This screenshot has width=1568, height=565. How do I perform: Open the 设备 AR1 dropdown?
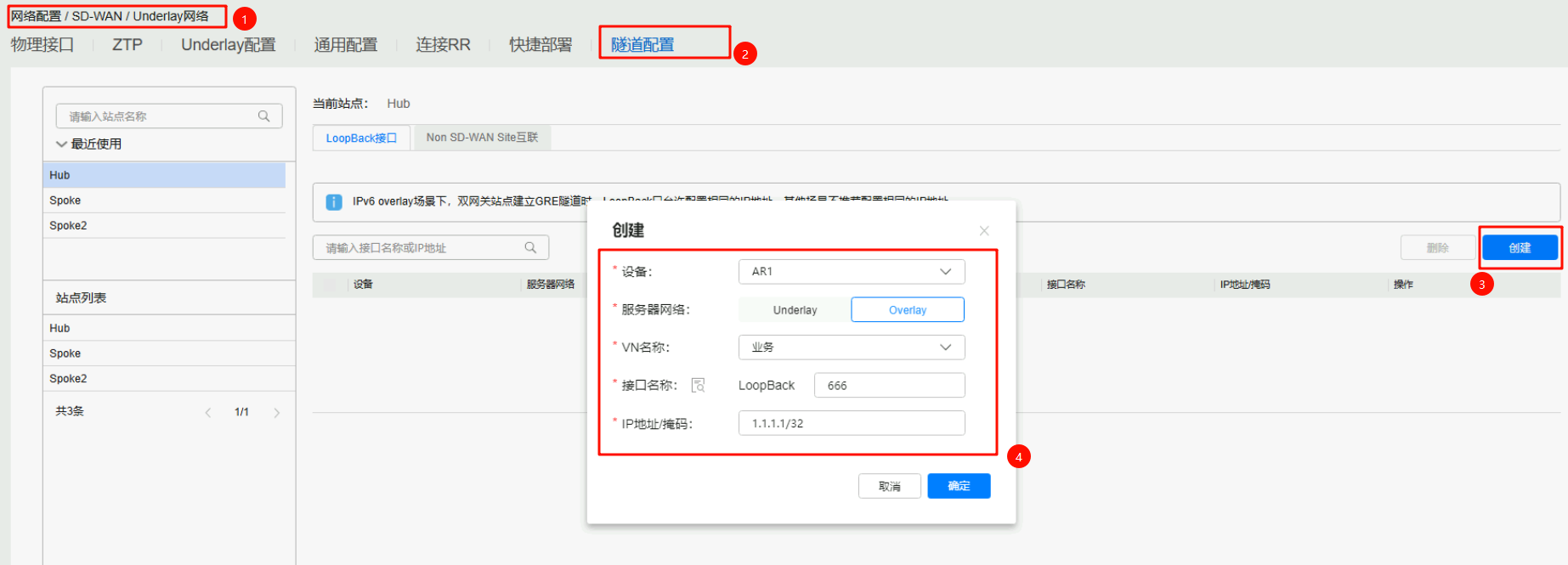point(852,272)
